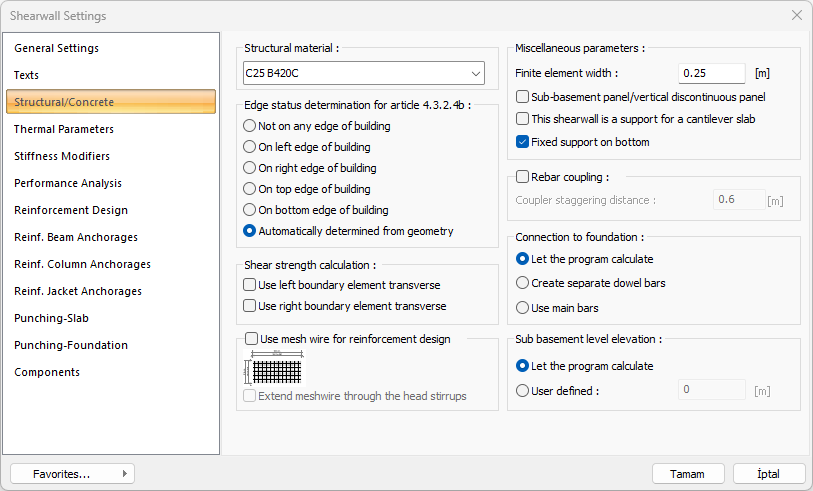Uncheck Fixed support on bottom
Screen dimensions: 813x491
point(523,142)
